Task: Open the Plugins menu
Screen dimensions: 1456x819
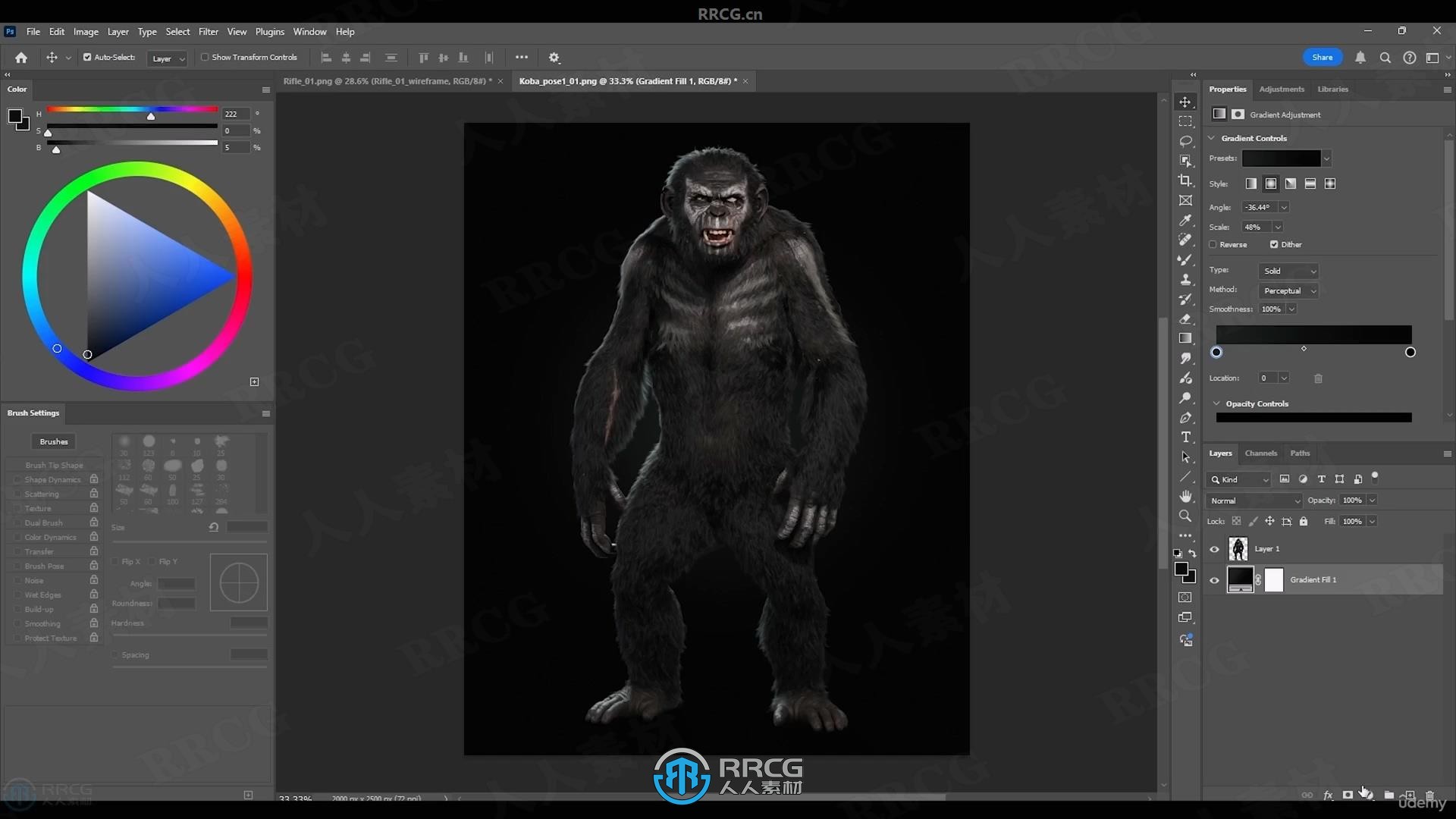Action: click(x=269, y=32)
